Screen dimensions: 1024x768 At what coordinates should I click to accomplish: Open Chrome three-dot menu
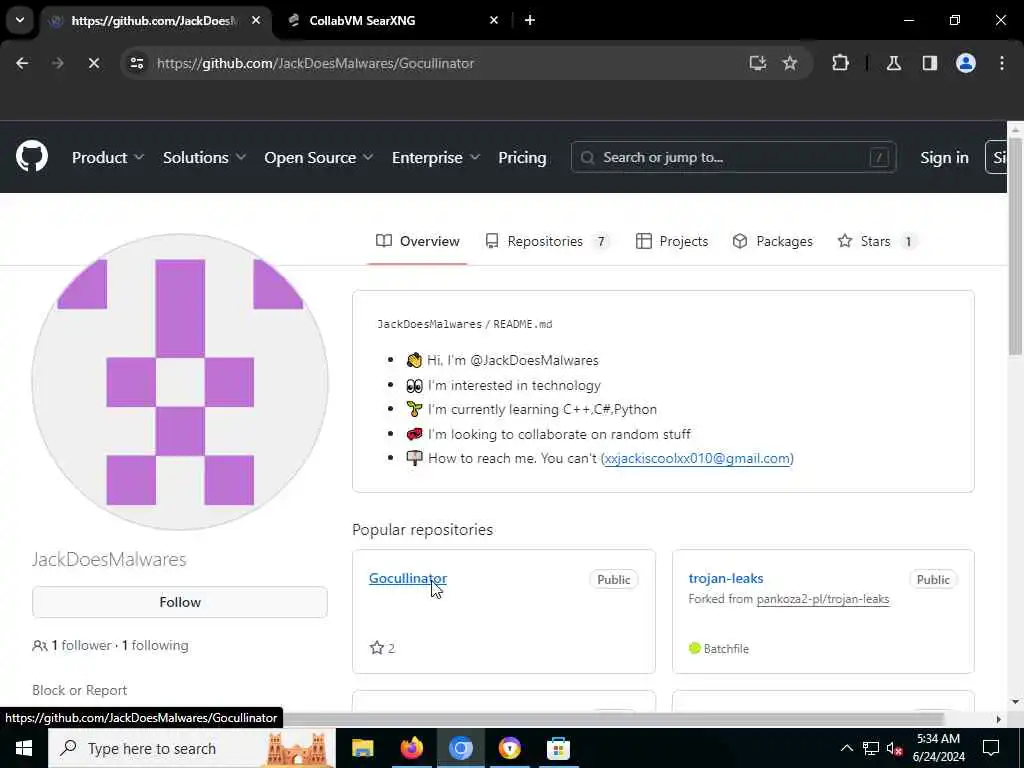click(x=1002, y=63)
